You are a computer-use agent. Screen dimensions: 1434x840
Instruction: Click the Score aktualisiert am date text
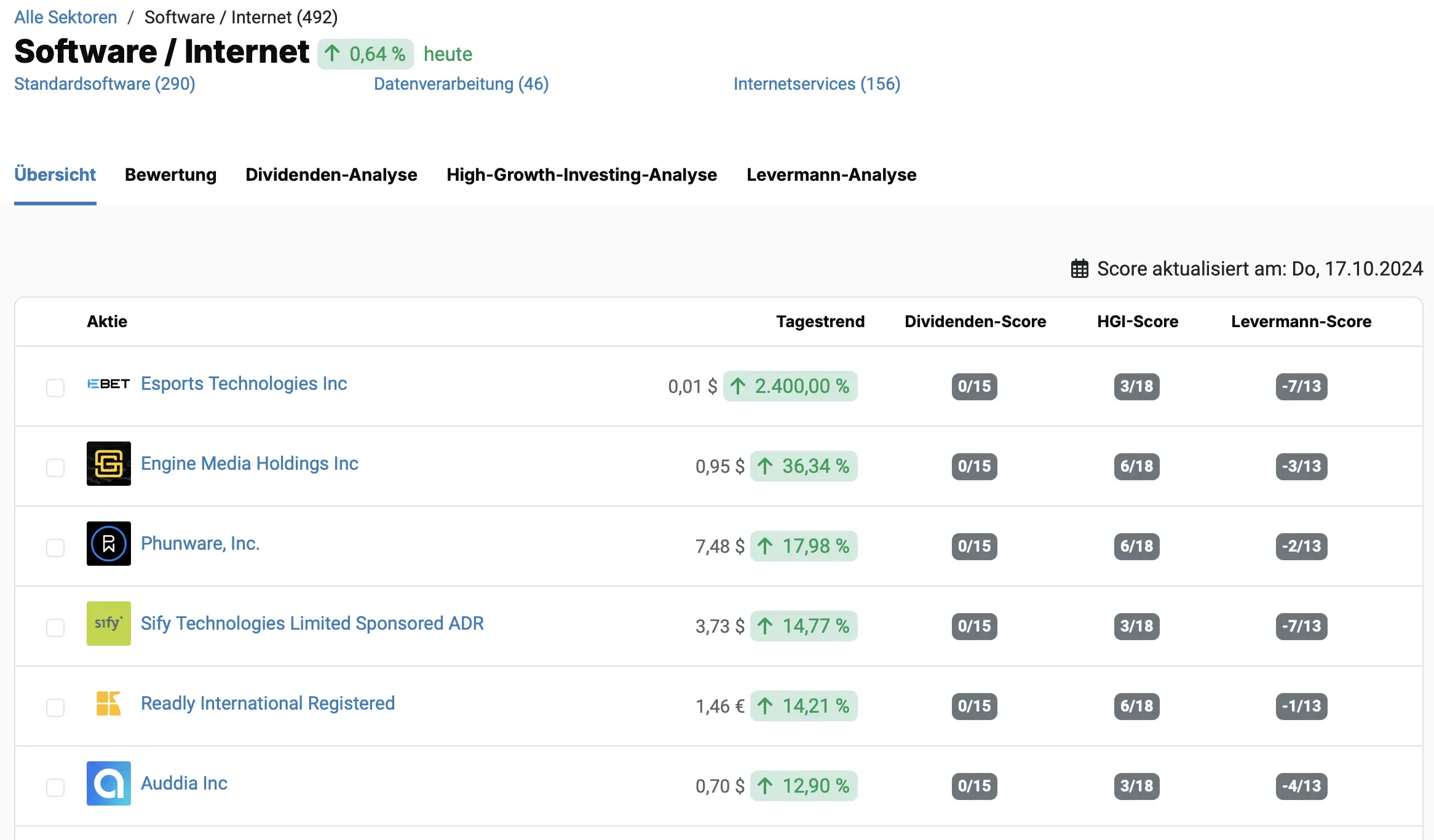pos(1260,269)
